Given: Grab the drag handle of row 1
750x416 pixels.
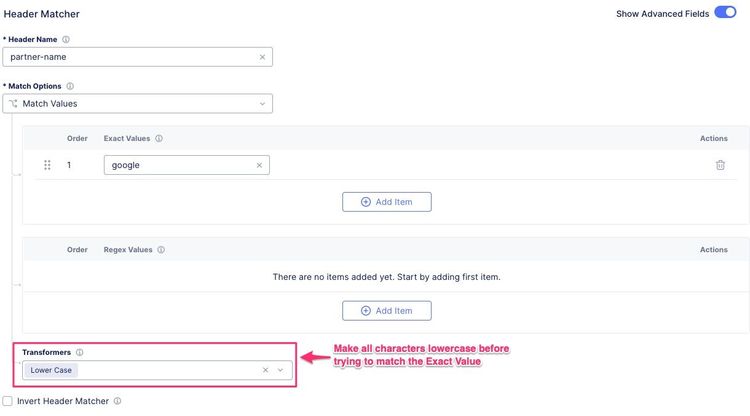Looking at the screenshot, I should point(47,165).
